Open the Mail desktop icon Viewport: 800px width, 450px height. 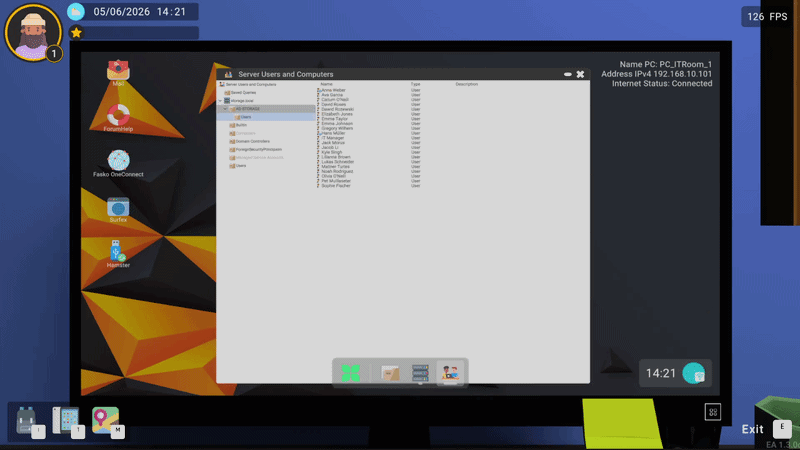(x=118, y=72)
